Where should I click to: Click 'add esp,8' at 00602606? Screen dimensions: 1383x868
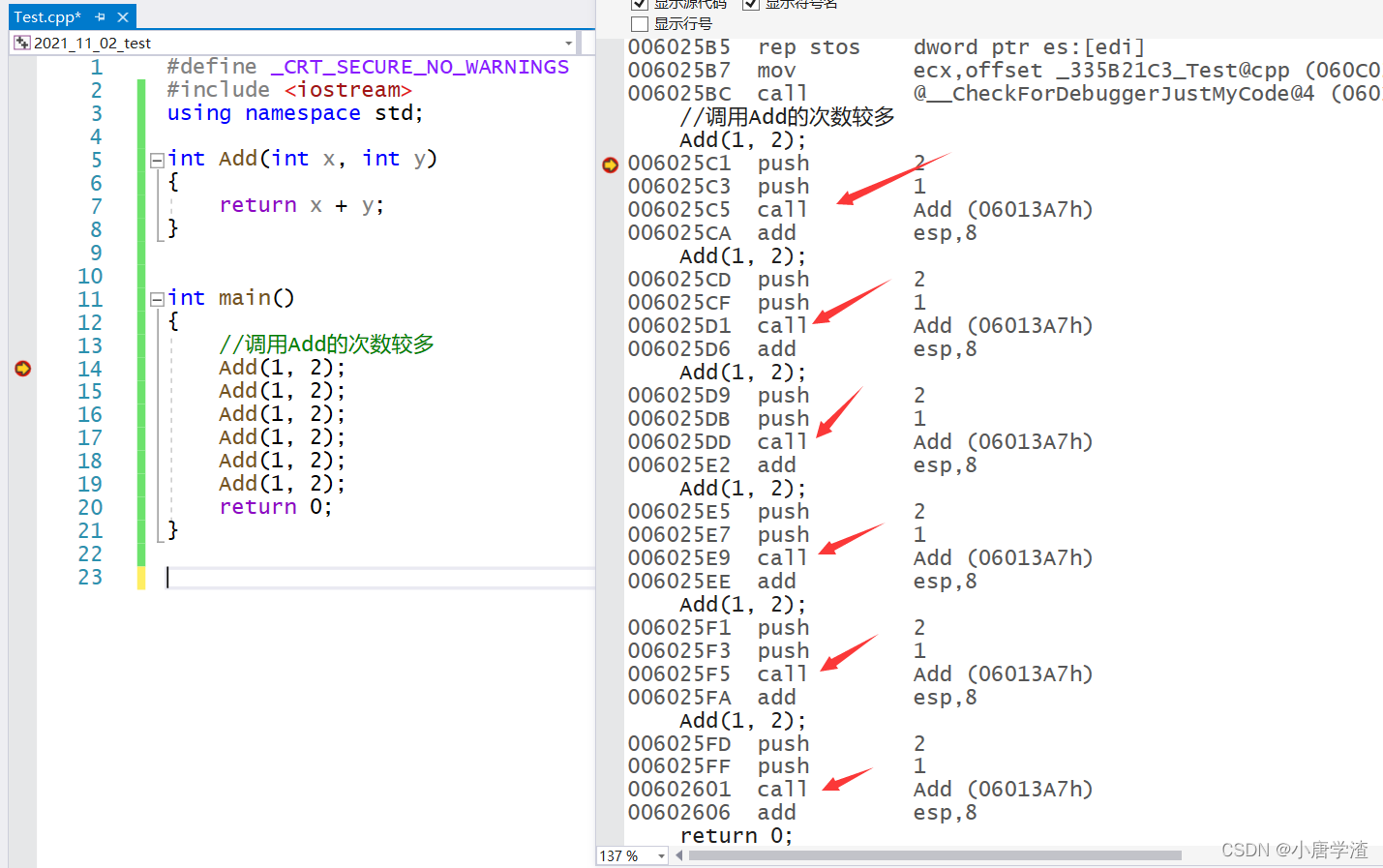[802, 813]
